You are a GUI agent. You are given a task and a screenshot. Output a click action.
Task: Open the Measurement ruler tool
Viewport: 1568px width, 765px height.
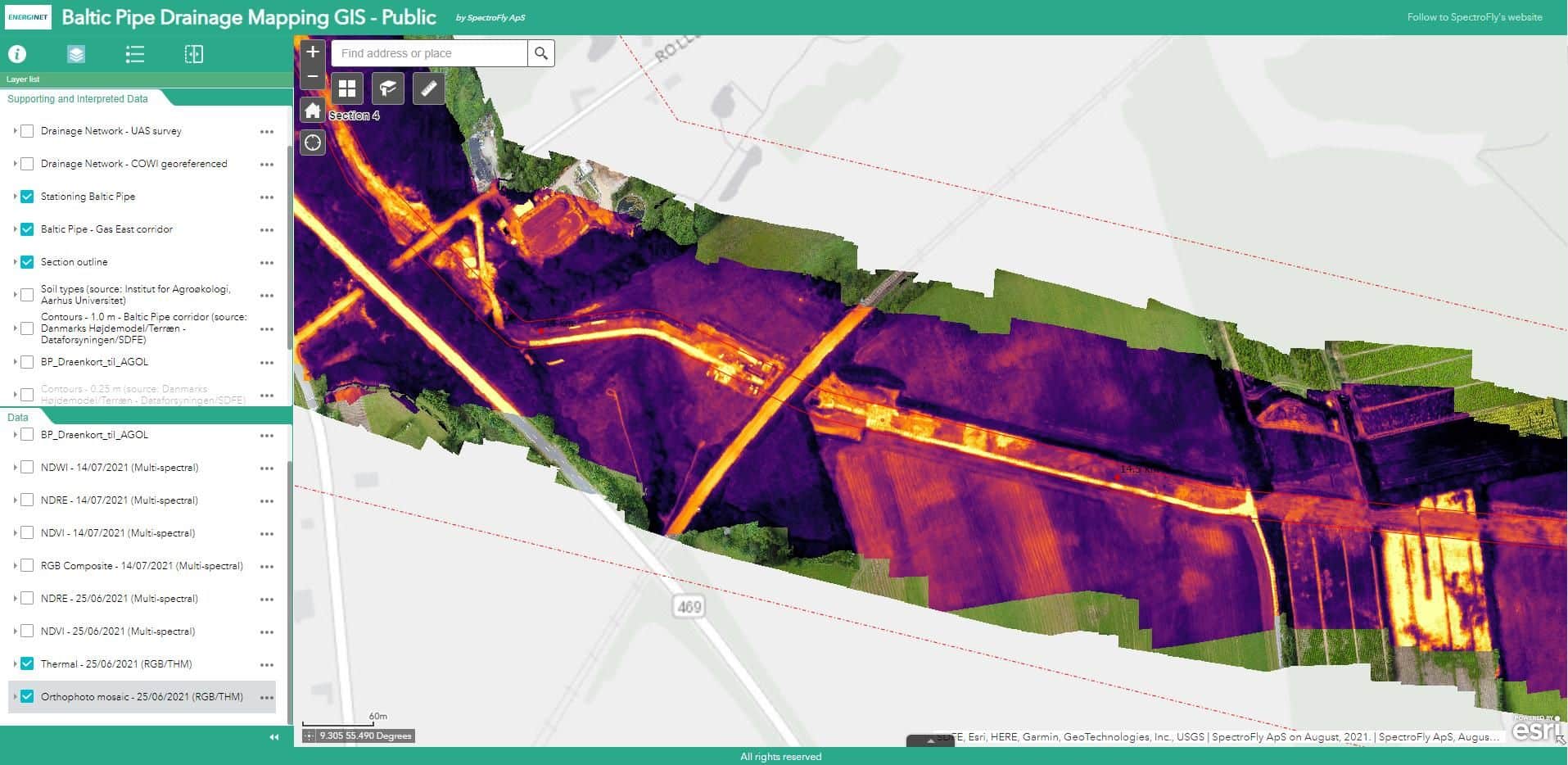(x=429, y=88)
